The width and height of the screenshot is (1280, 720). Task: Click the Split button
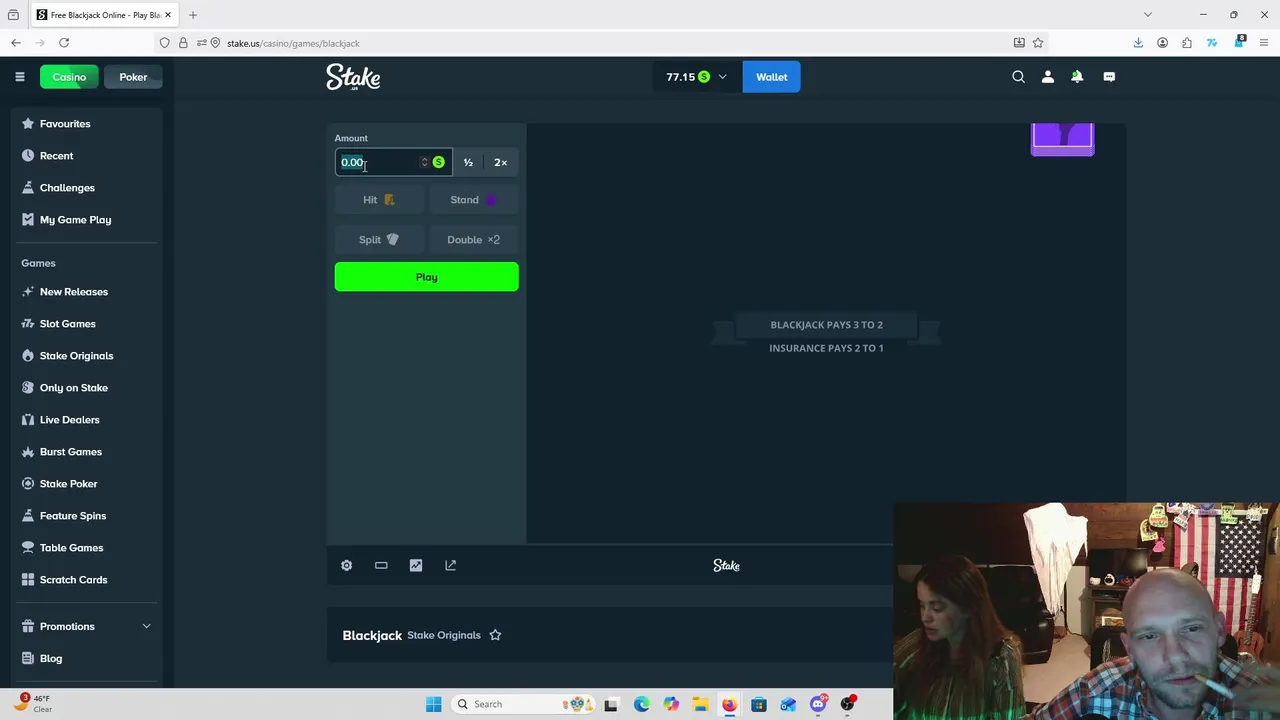point(379,240)
